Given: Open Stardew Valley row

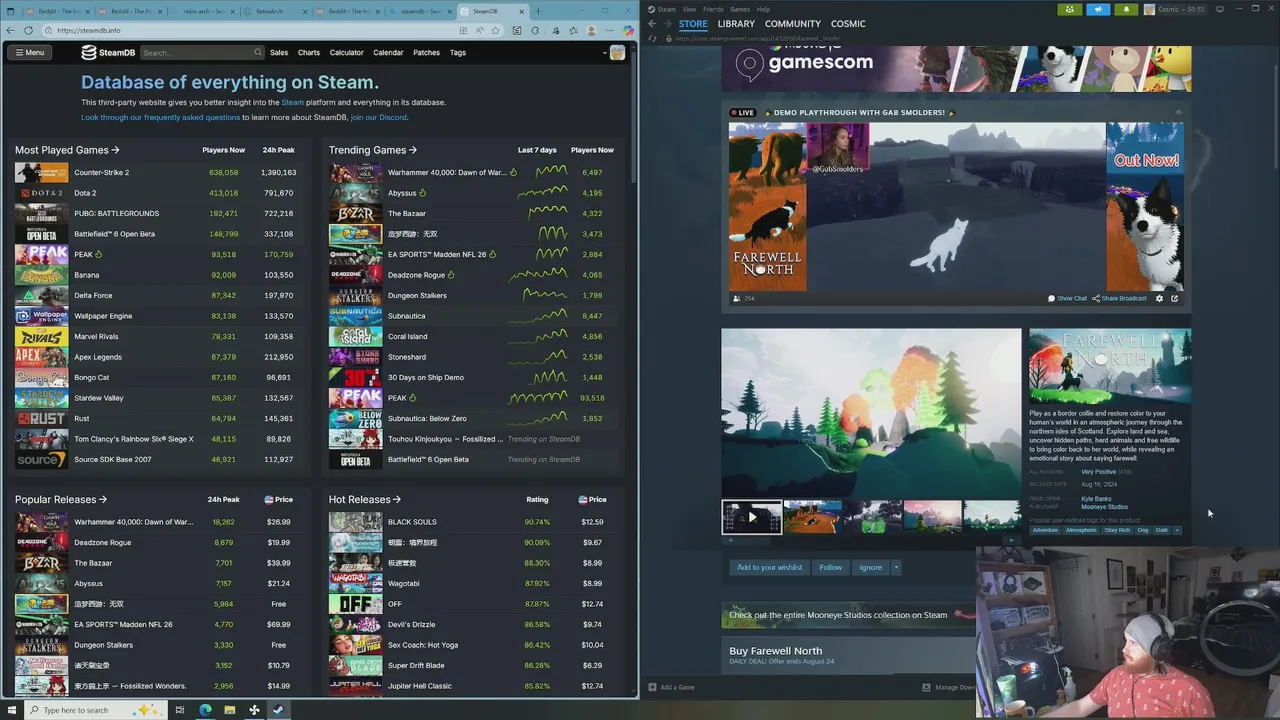Looking at the screenshot, I should [156, 398].
